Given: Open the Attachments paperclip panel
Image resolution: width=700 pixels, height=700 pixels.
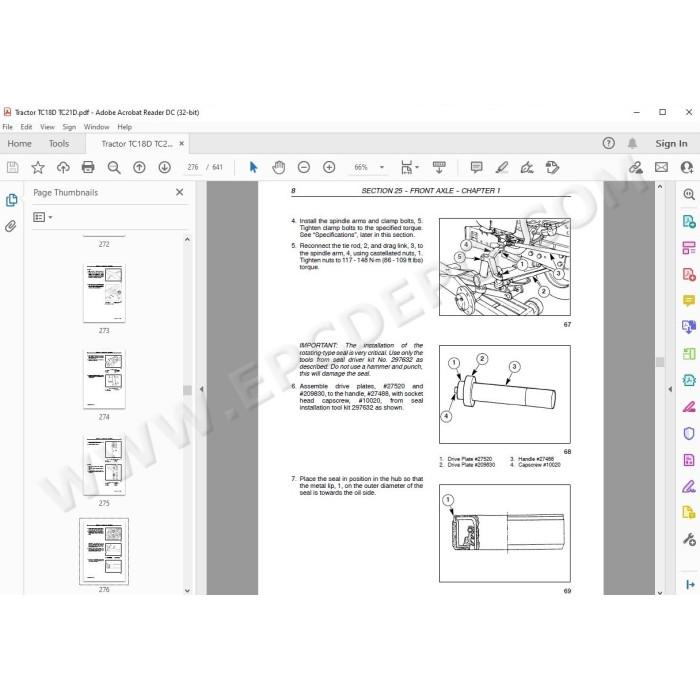Looking at the screenshot, I should 11,226.
